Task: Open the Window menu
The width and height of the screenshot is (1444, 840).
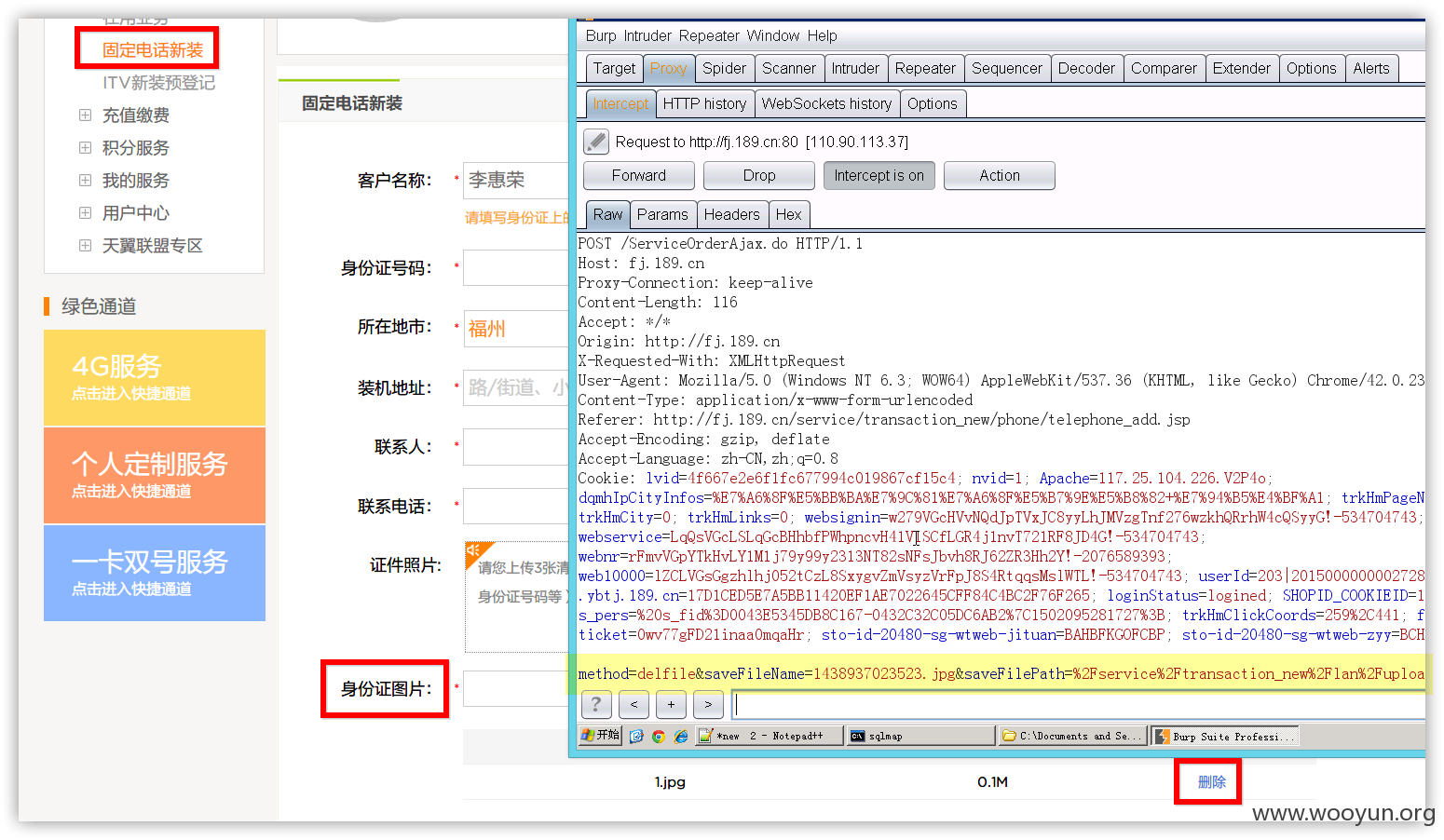Action: pyautogui.click(x=773, y=35)
